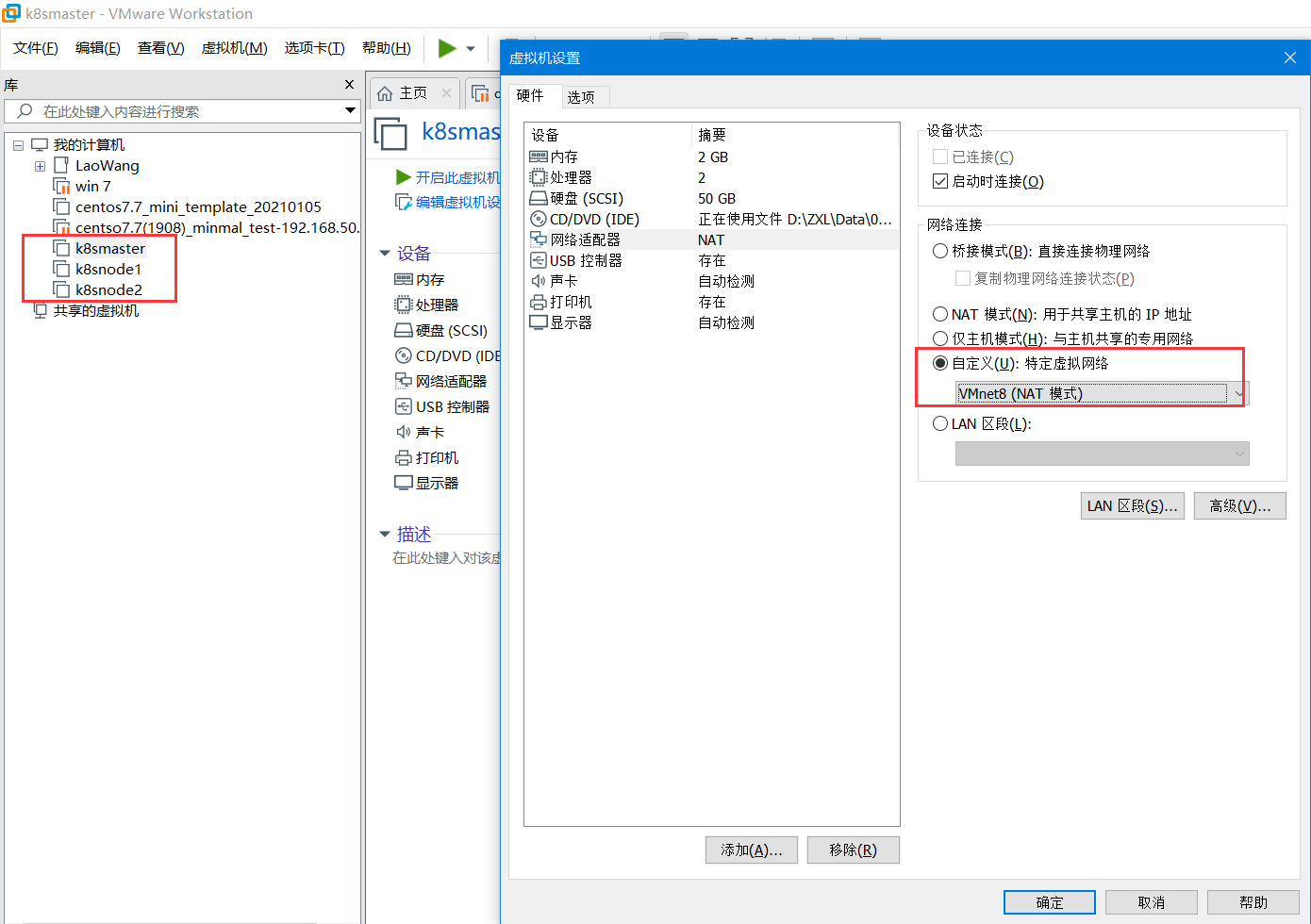Open the 虚拟机(M) menu
Viewport: 1311px width, 924px height.
(x=235, y=48)
